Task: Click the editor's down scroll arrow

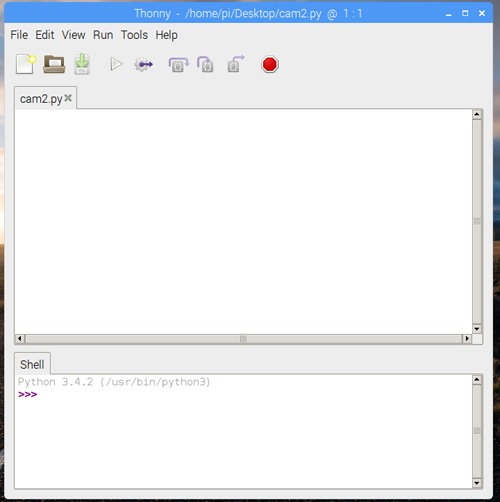Action: [477, 329]
